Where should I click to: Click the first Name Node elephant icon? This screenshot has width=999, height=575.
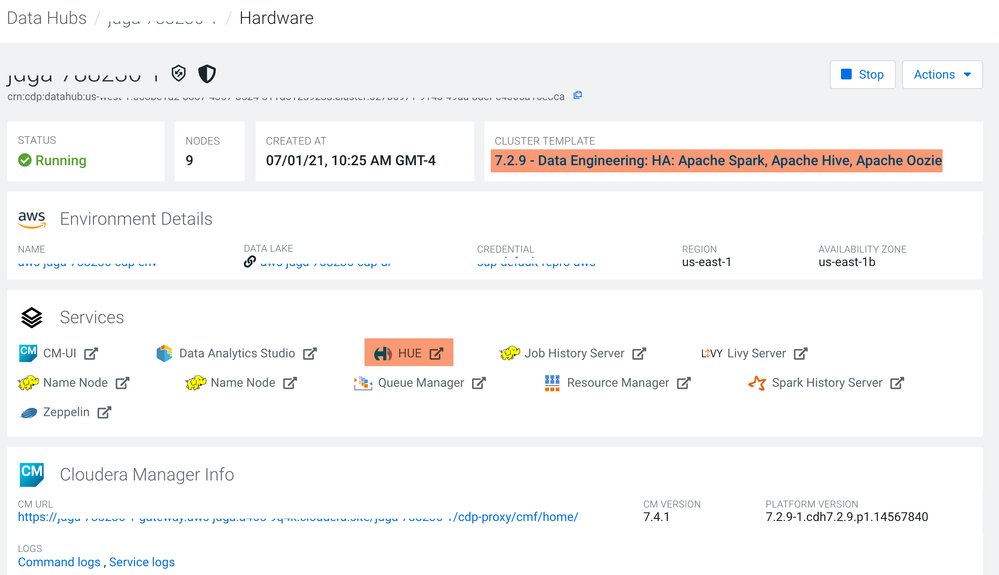pyautogui.click(x=28, y=383)
